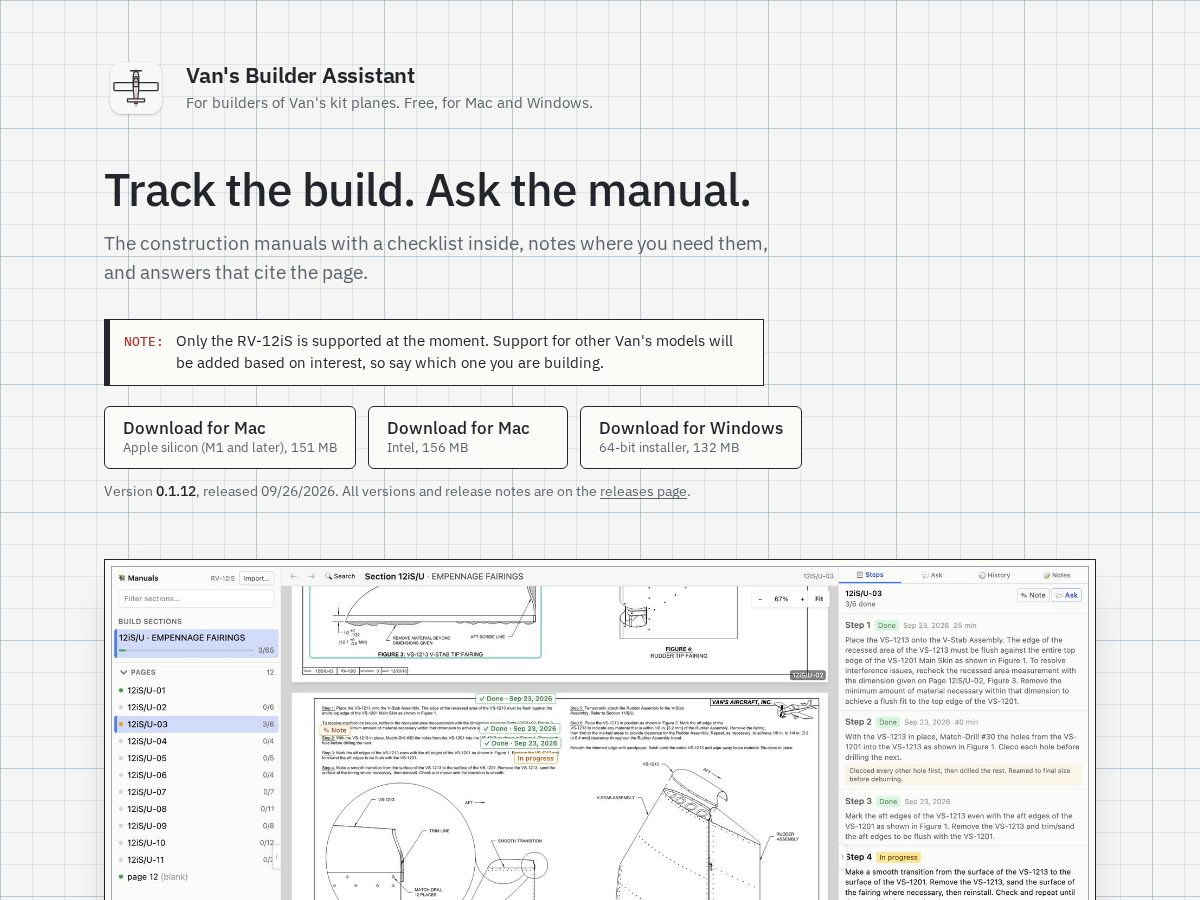1200x900 pixels.
Task: Open page 12iS/U-11 in sidebar
Action: point(196,860)
